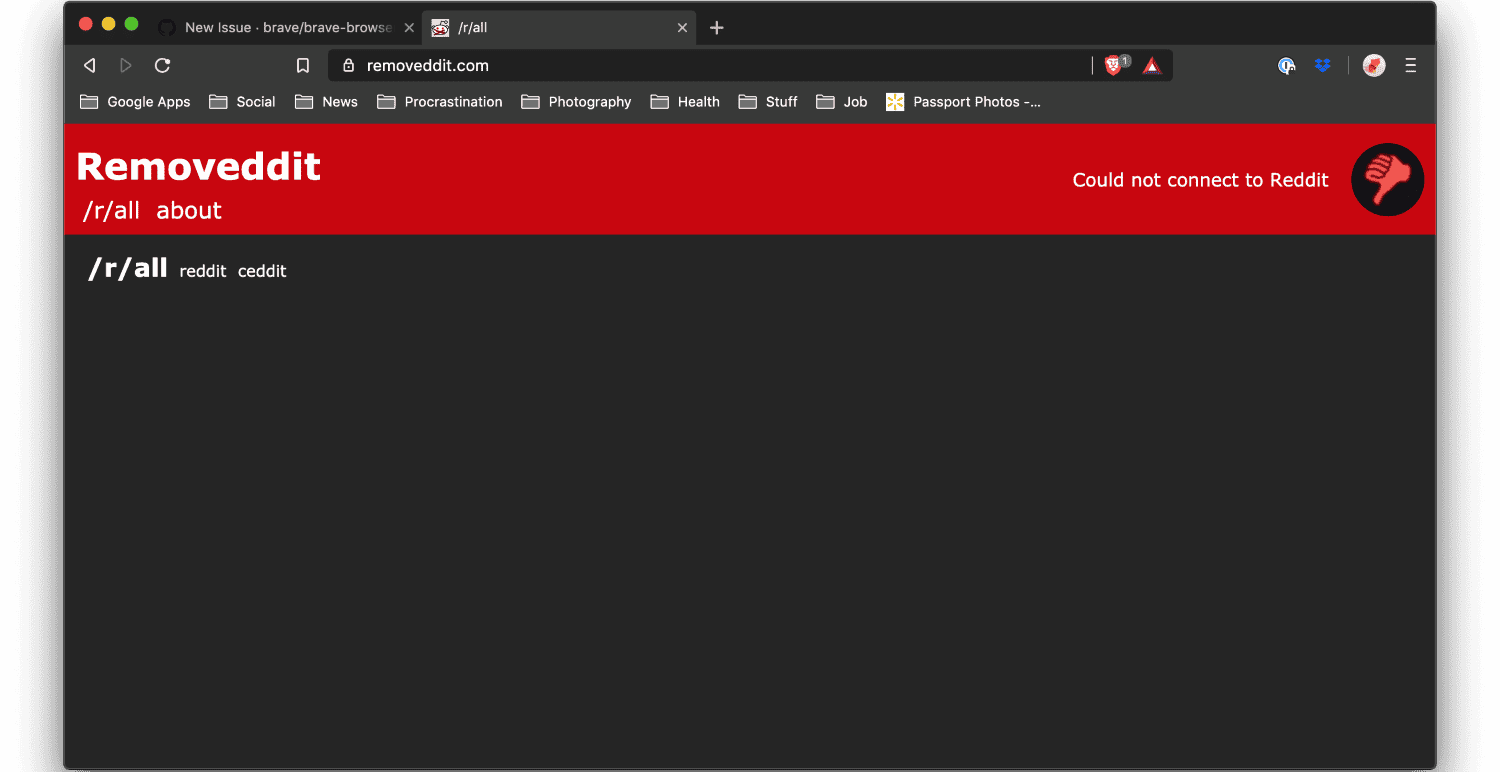Close the /r/all tab
The height and width of the screenshot is (772, 1500).
coord(682,28)
